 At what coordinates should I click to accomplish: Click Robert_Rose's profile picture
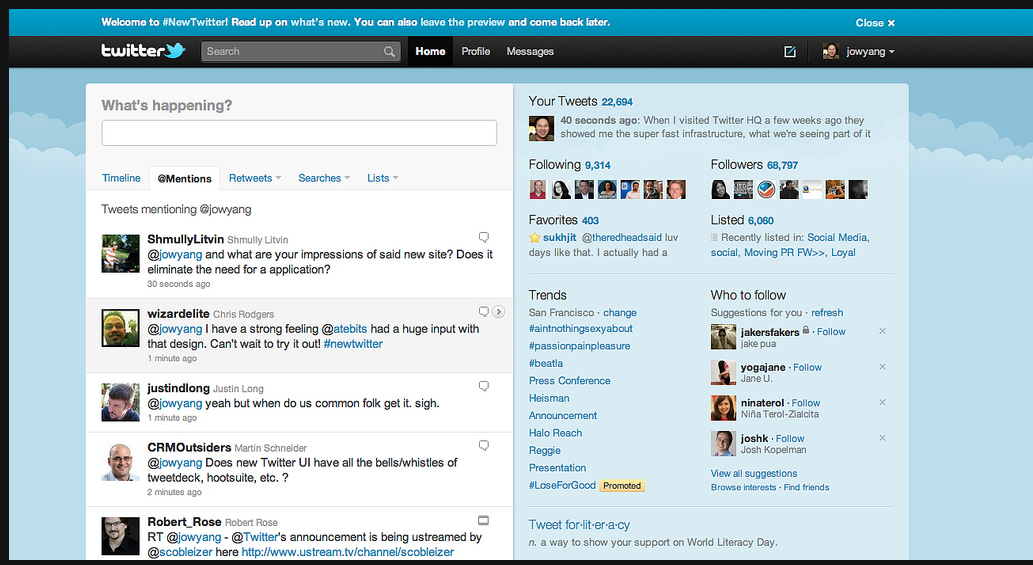click(x=121, y=536)
